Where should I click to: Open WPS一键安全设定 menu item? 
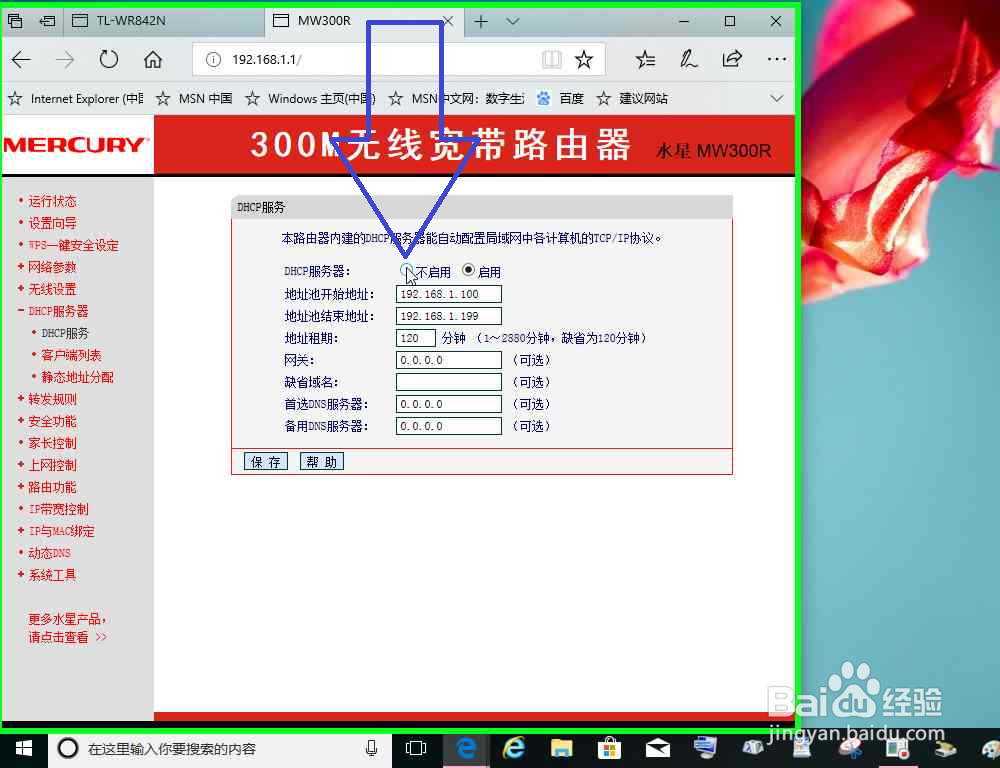(73, 246)
